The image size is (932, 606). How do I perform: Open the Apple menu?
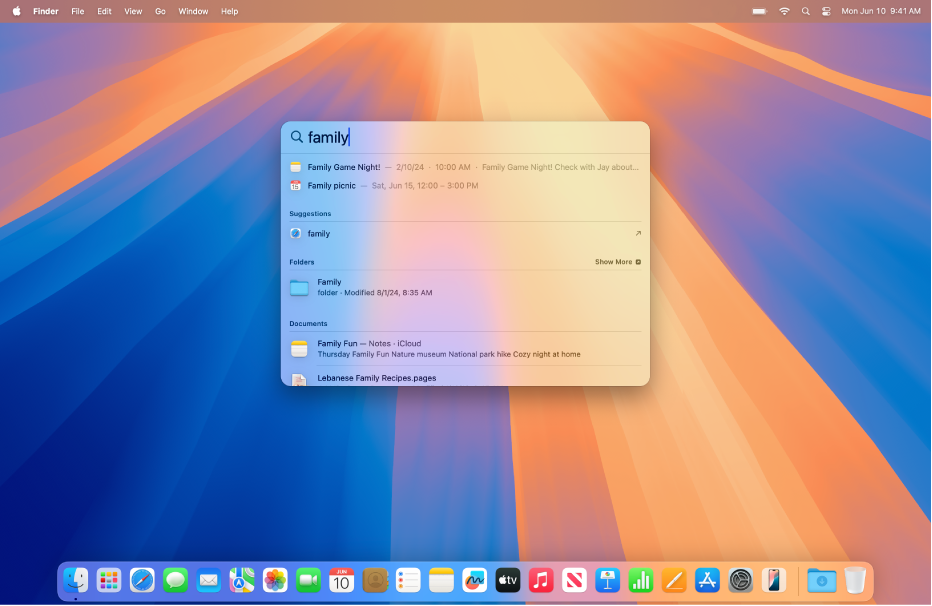point(16,11)
